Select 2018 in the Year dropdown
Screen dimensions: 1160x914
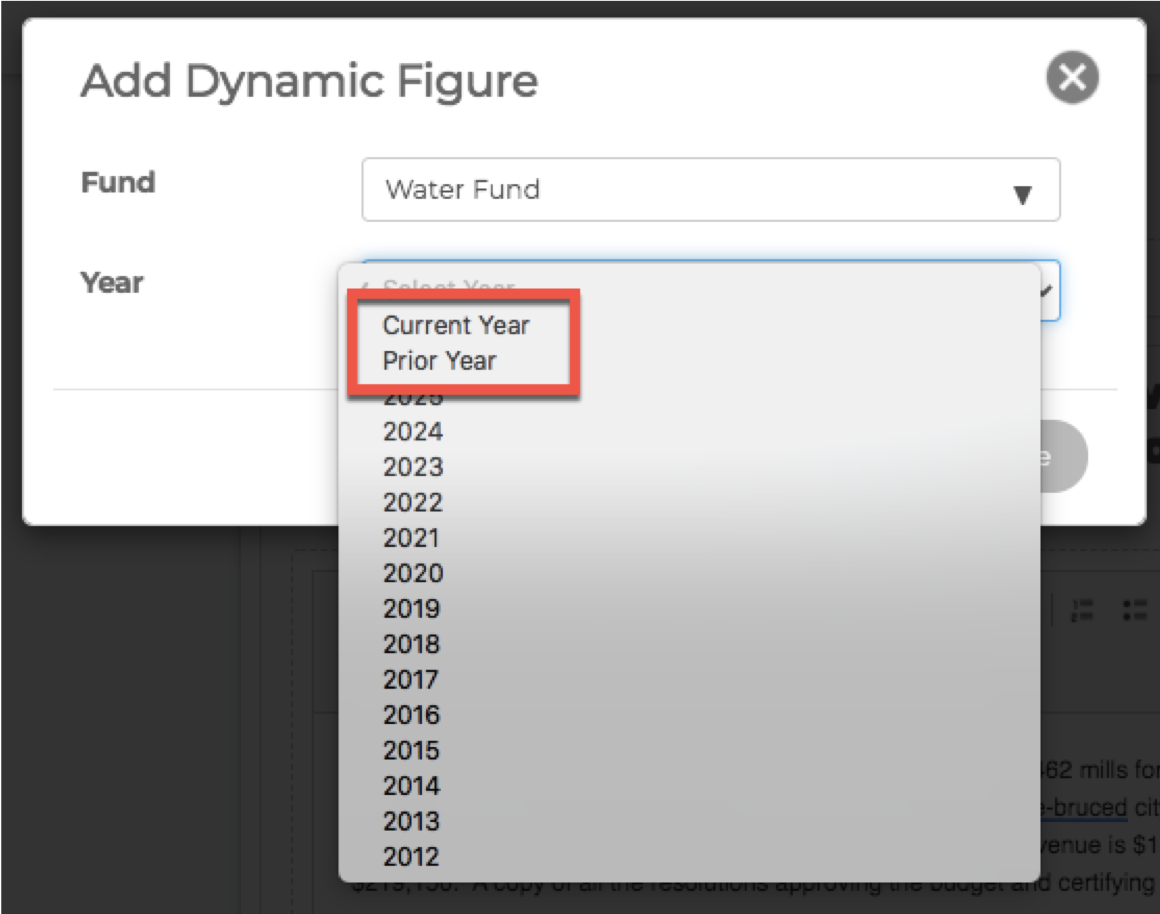[411, 645]
